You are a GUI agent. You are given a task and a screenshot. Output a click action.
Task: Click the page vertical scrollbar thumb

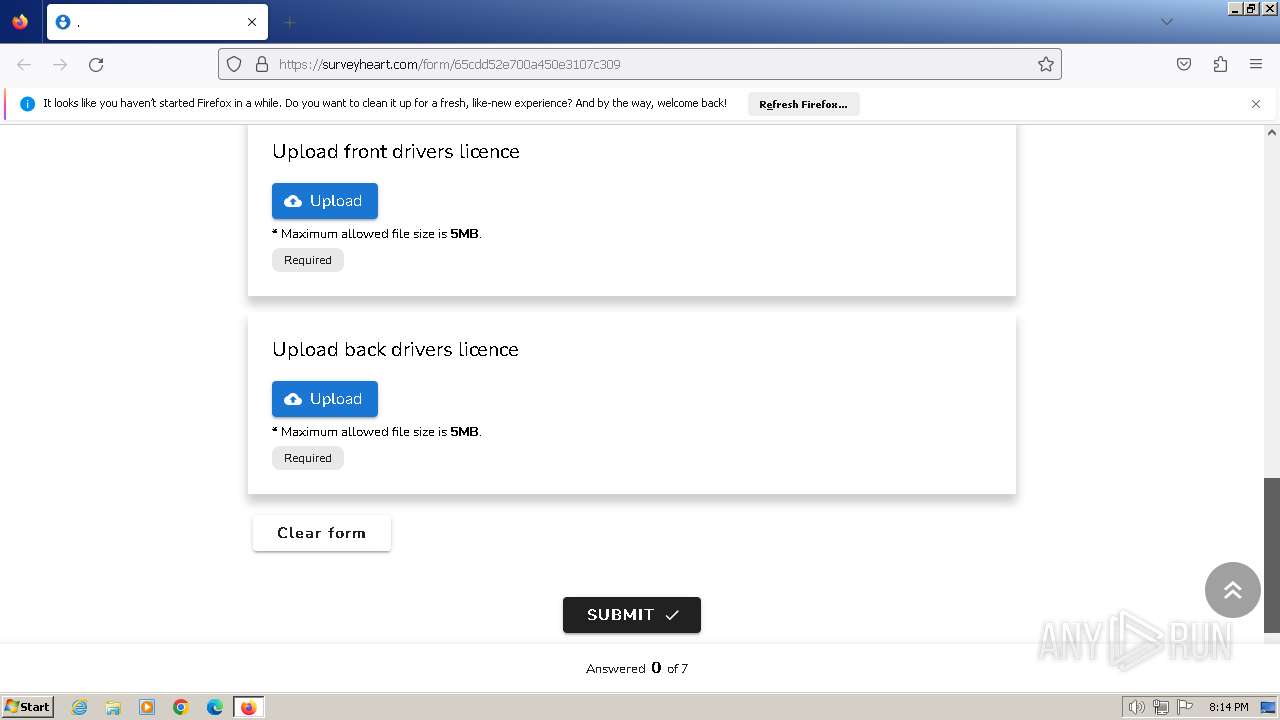tap(1272, 555)
